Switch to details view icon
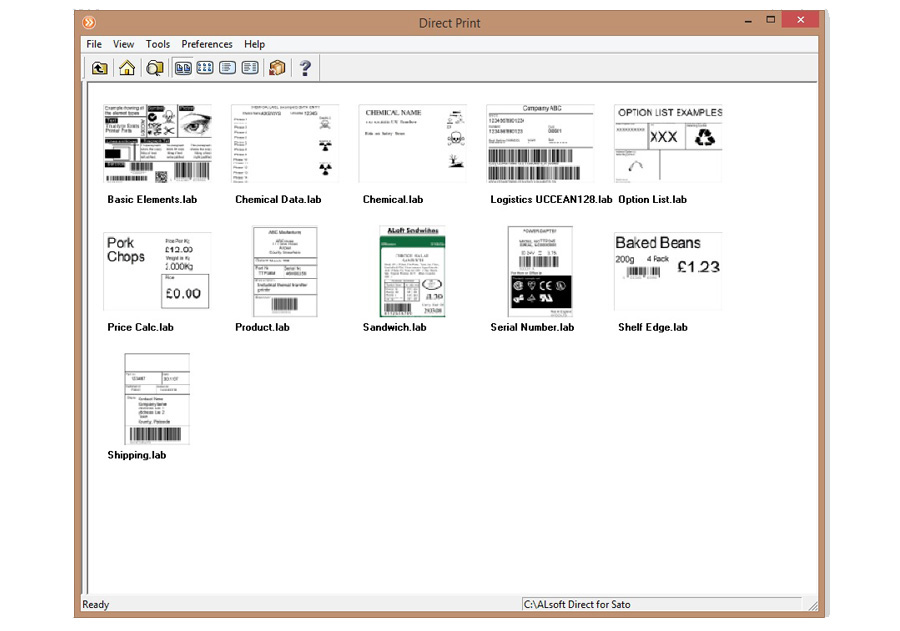Image resolution: width=900 pixels, height=631 pixels. pyautogui.click(x=249, y=68)
